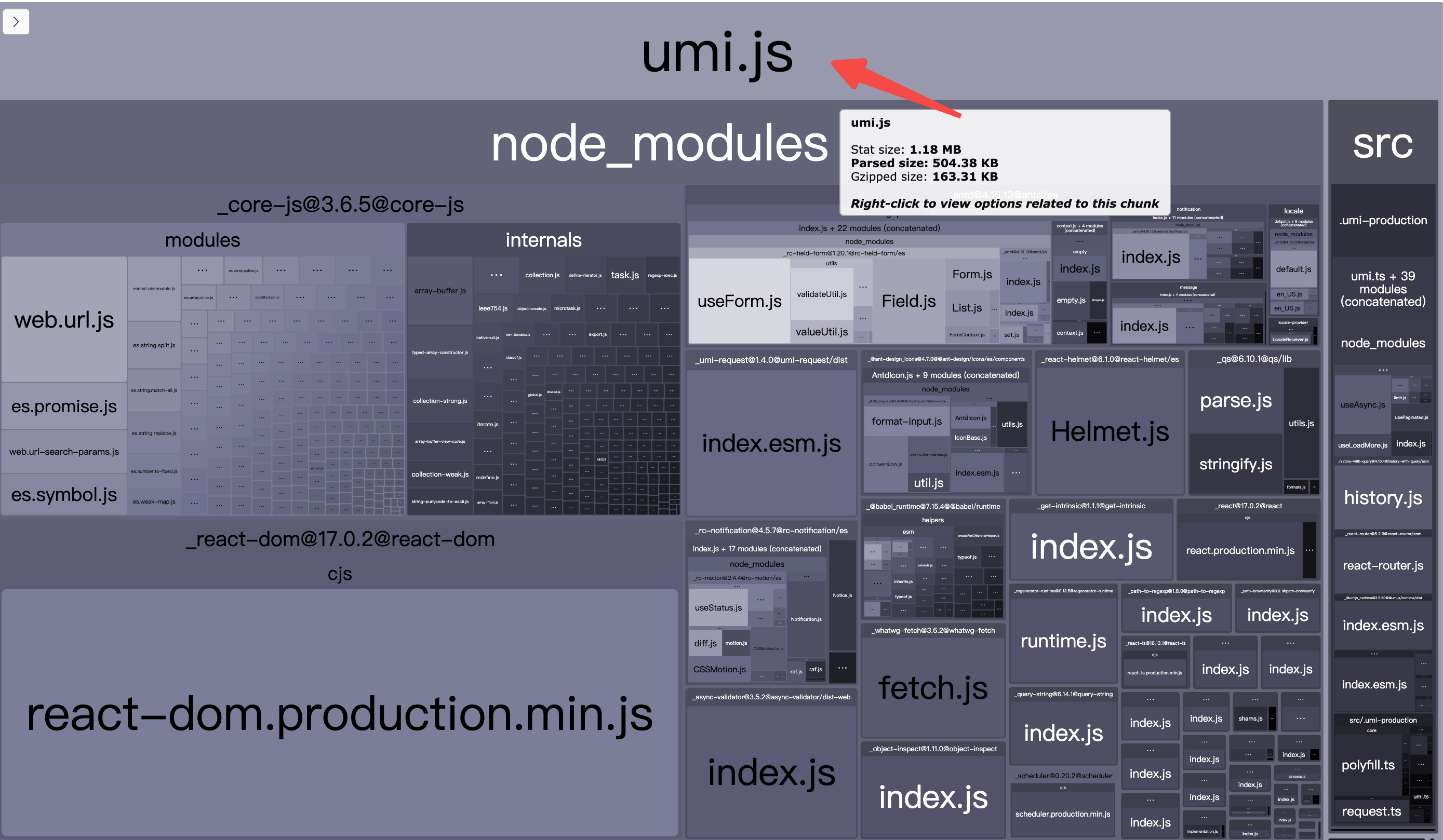Image resolution: width=1443 pixels, height=840 pixels.
Task: Select the Form.js tile
Action: 972,274
